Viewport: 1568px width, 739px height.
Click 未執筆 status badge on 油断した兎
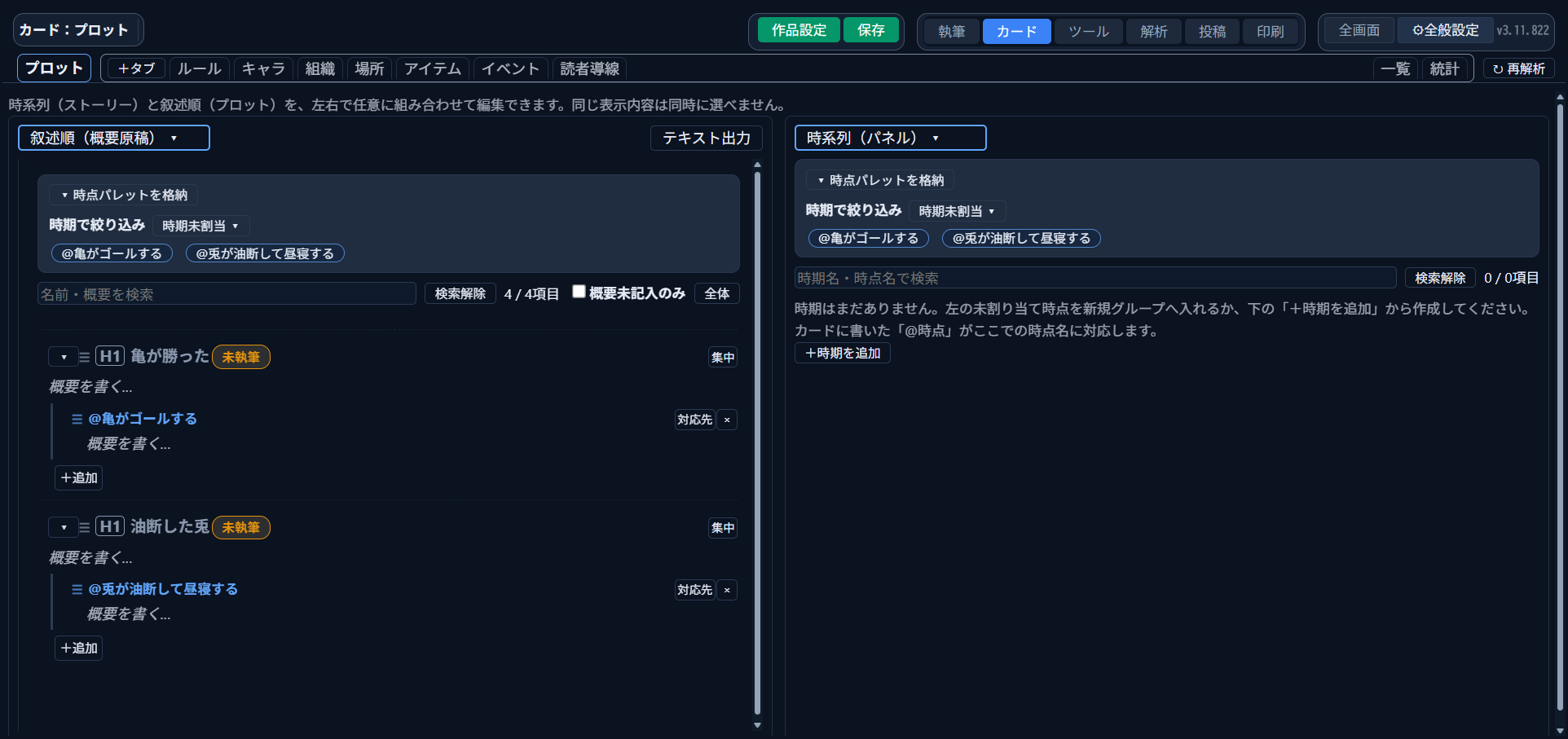pos(241,527)
